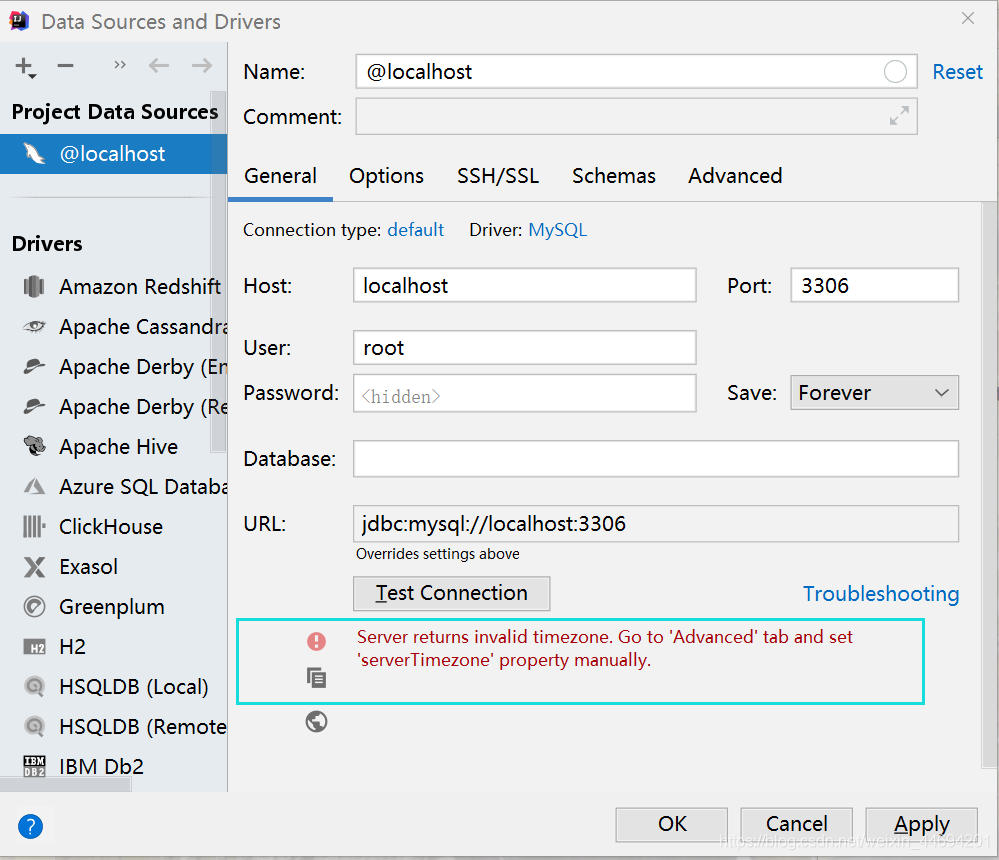Click the globe icon below the error

[316, 721]
